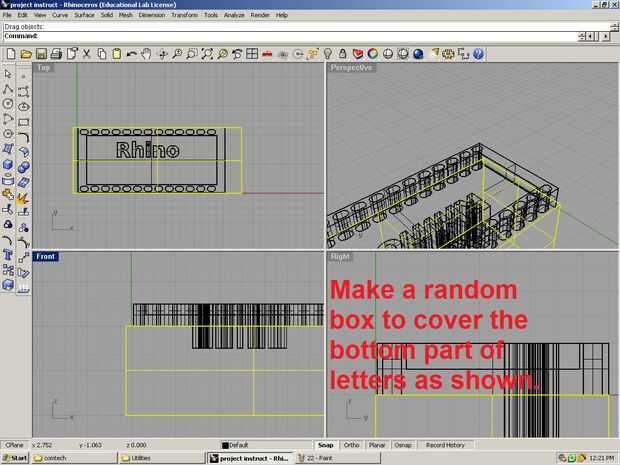This screenshot has height=465, width=620.
Task: Toggle the Snap status bar pane
Action: (325, 445)
